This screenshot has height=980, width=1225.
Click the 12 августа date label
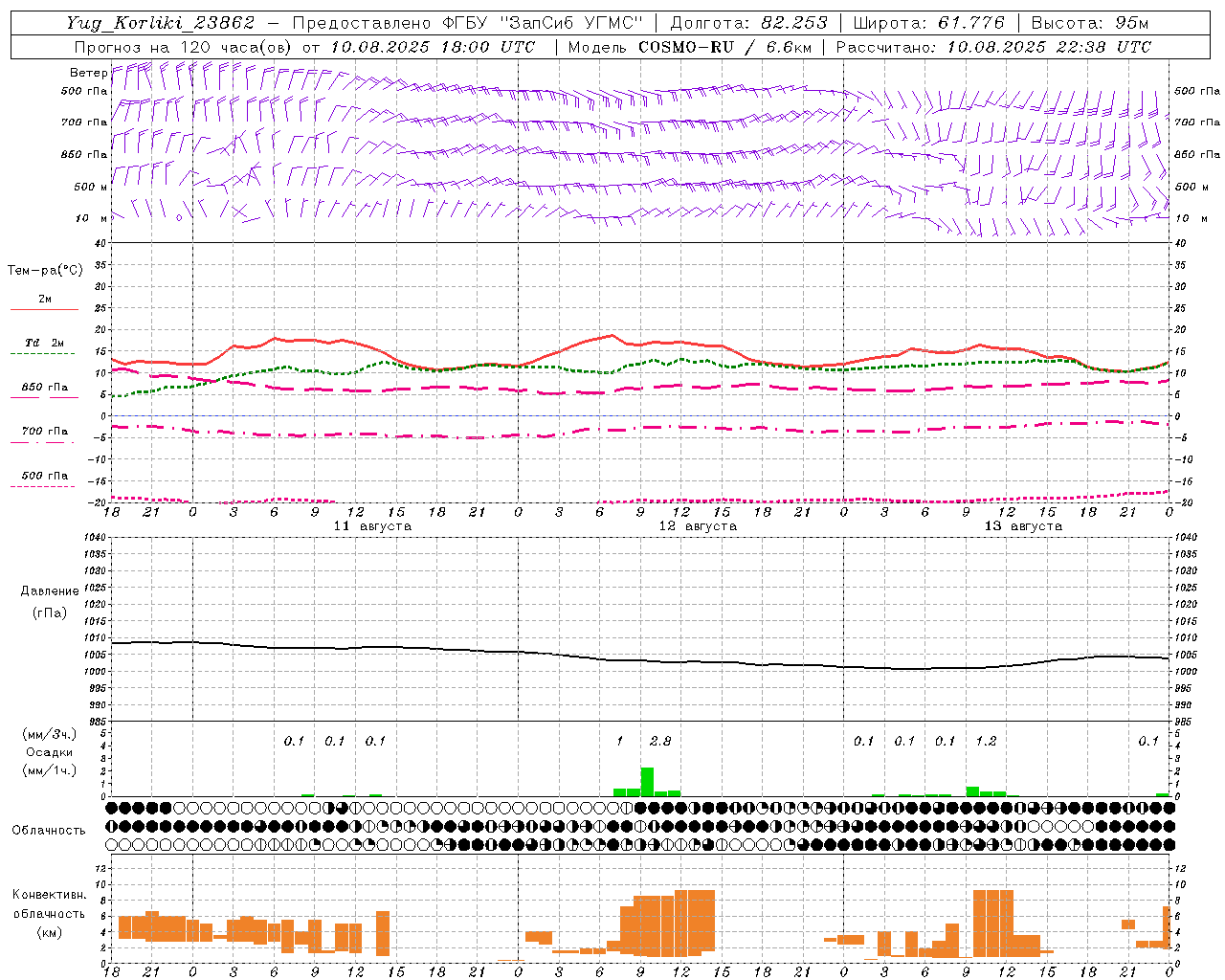[698, 526]
